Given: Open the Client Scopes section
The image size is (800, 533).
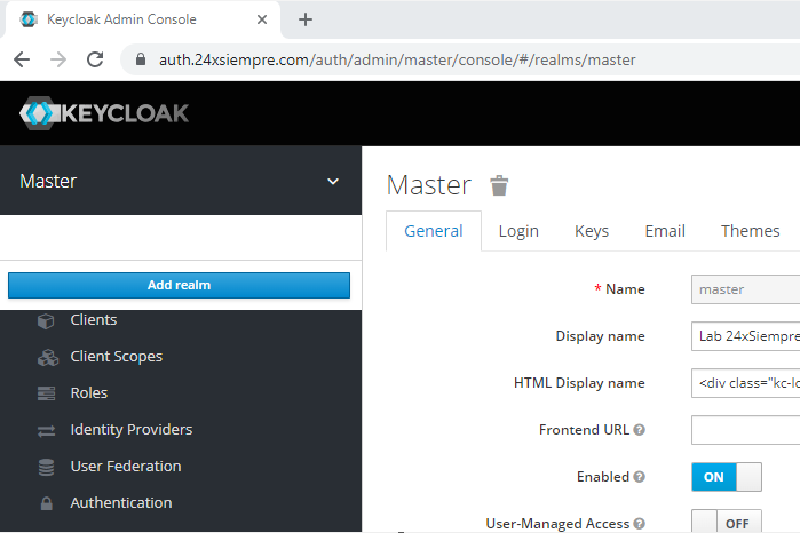Looking at the screenshot, I should coord(117,356).
